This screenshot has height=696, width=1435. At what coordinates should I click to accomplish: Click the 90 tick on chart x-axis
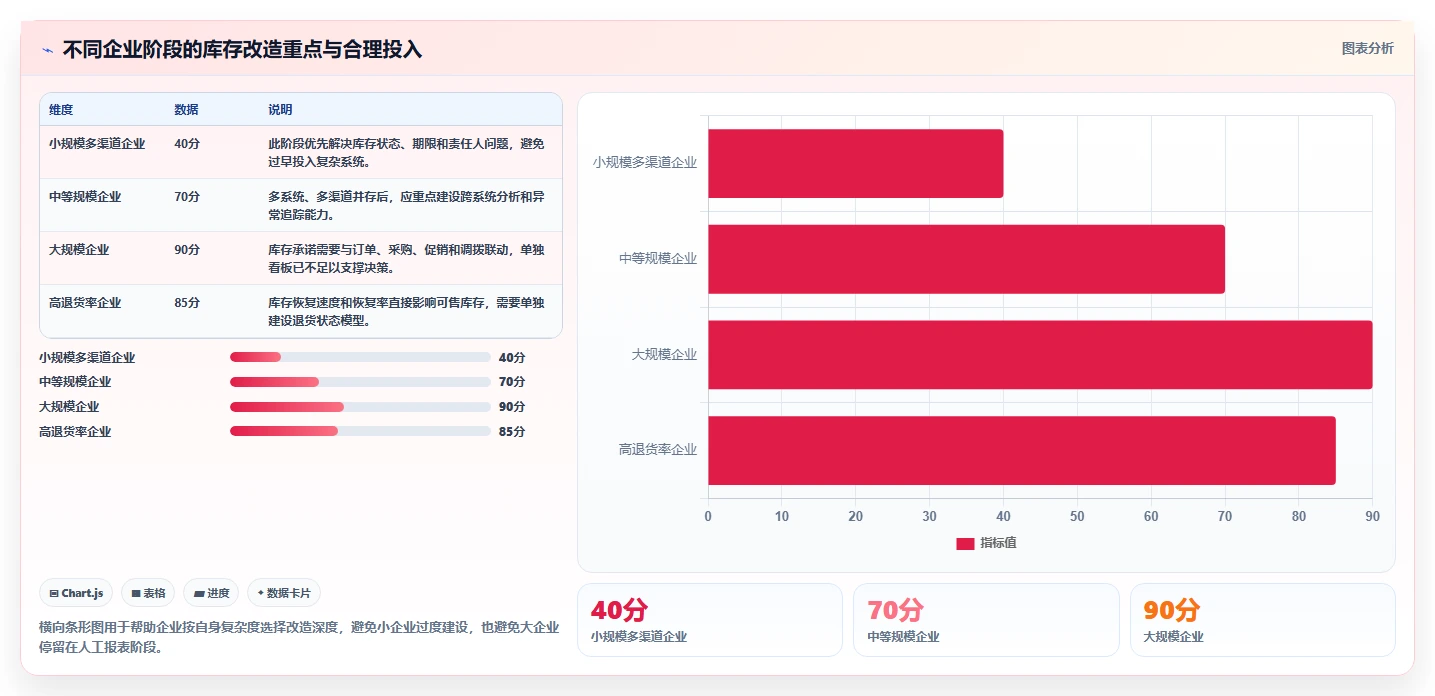tap(1372, 517)
